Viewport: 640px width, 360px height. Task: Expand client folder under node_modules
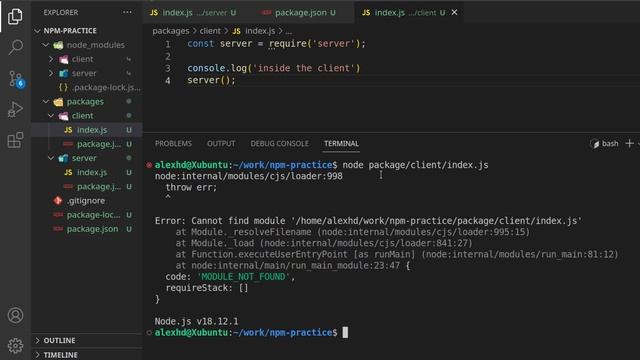point(51,59)
